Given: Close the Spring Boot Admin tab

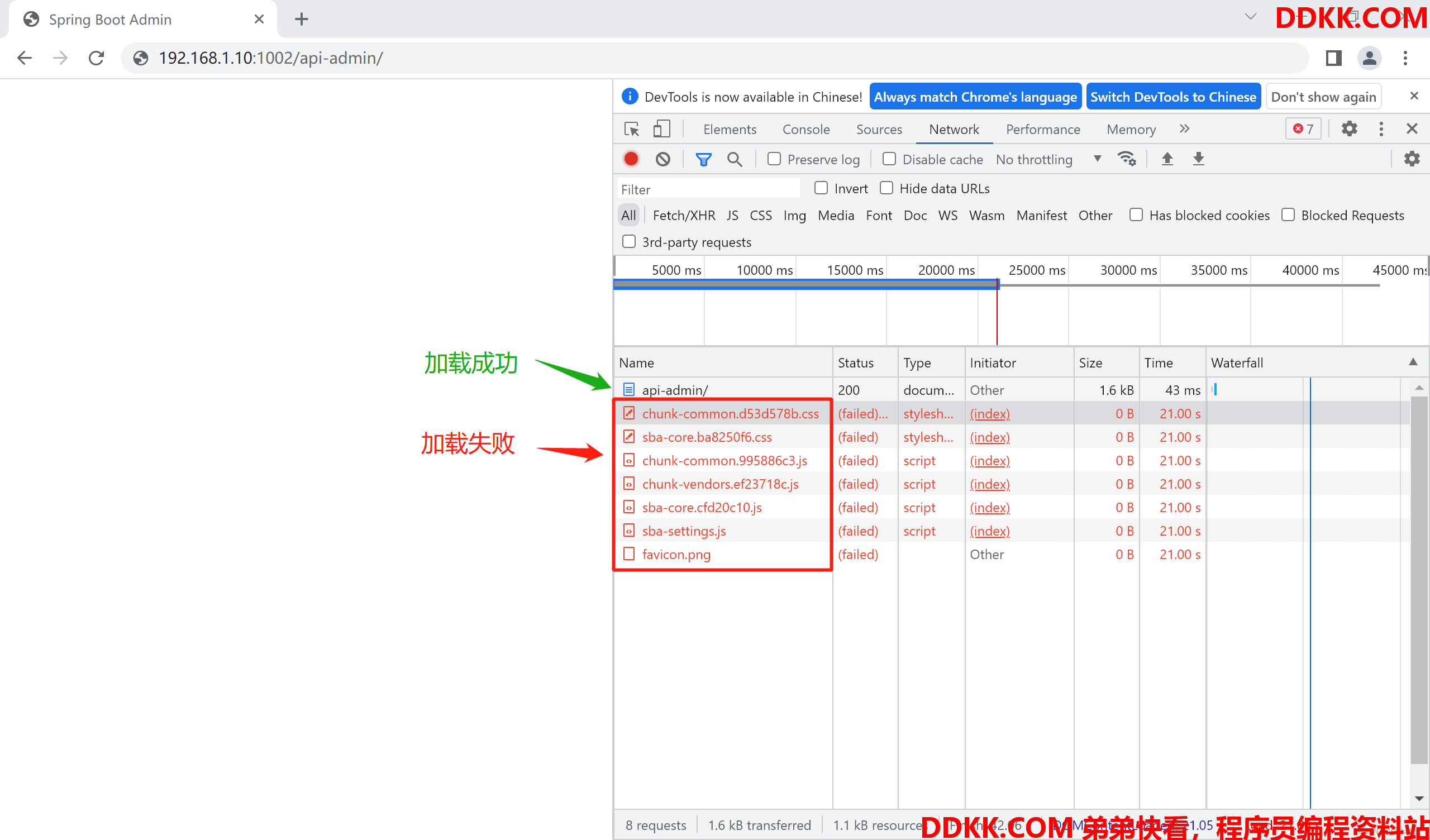Looking at the screenshot, I should 259,20.
